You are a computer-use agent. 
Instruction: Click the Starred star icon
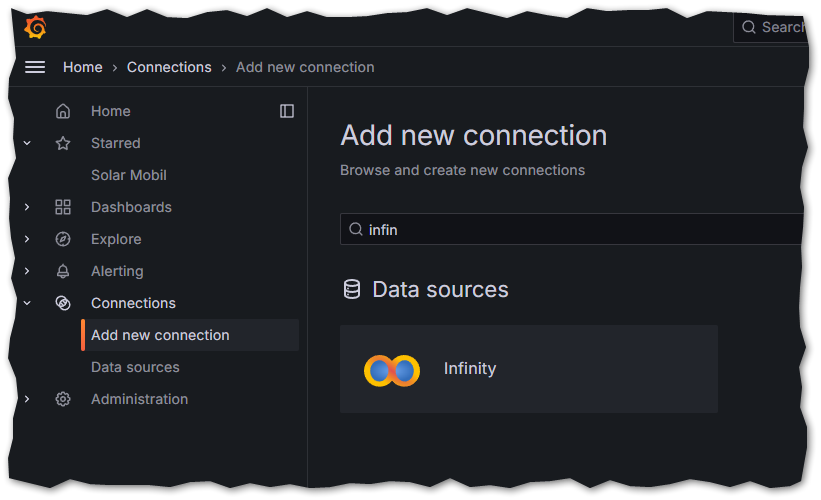click(x=63, y=143)
